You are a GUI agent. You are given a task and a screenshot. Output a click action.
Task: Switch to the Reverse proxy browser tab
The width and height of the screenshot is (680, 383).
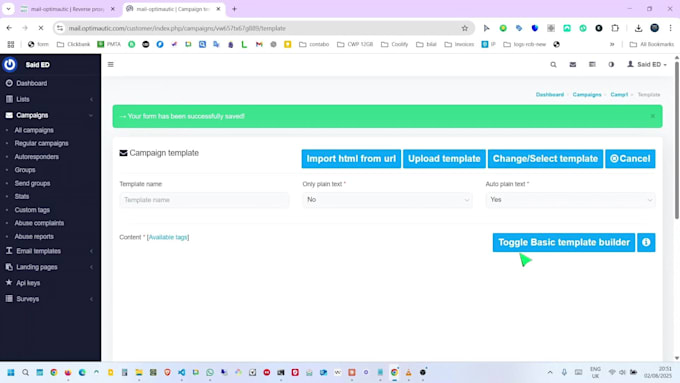point(67,9)
